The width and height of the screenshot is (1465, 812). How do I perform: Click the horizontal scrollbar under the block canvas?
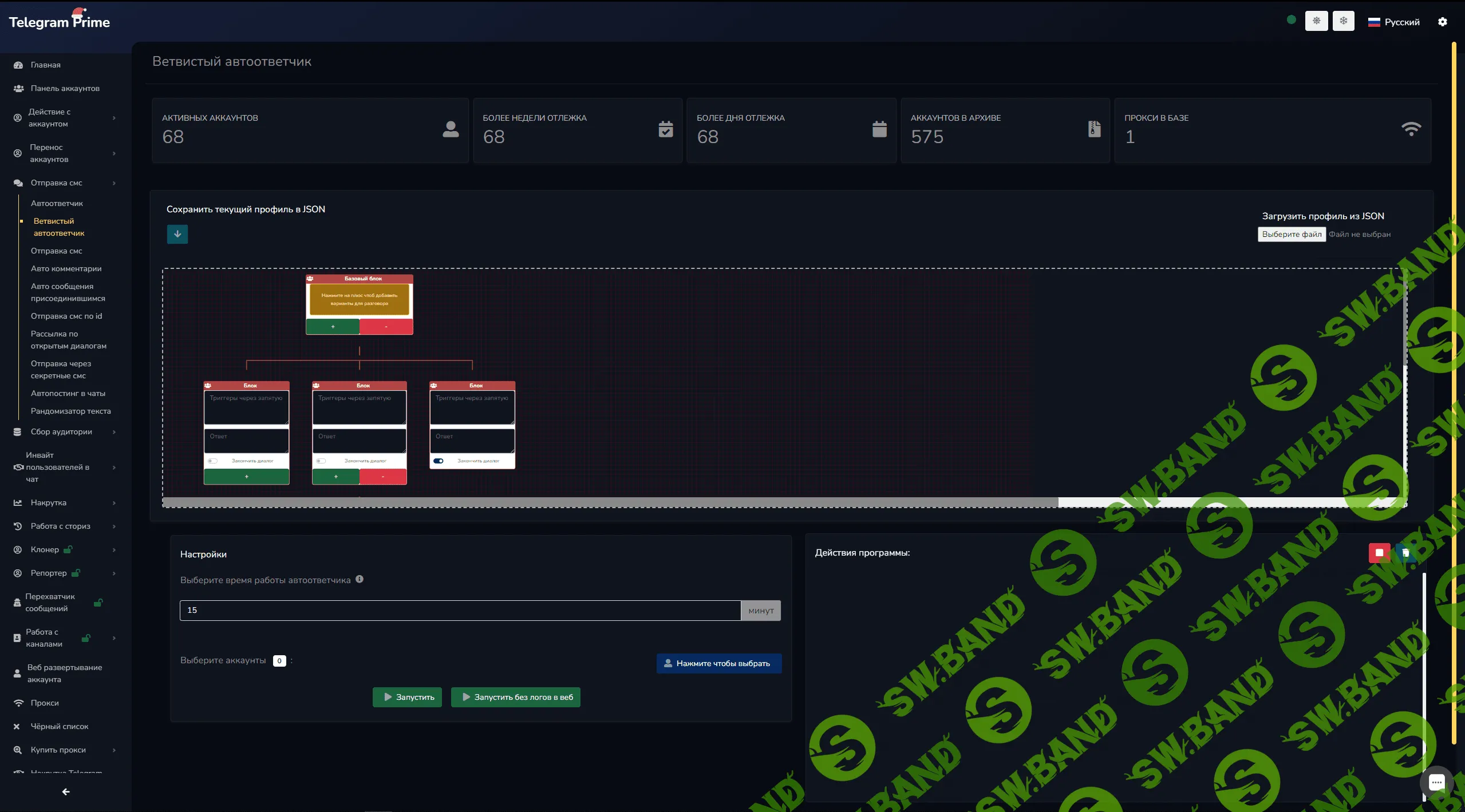610,502
